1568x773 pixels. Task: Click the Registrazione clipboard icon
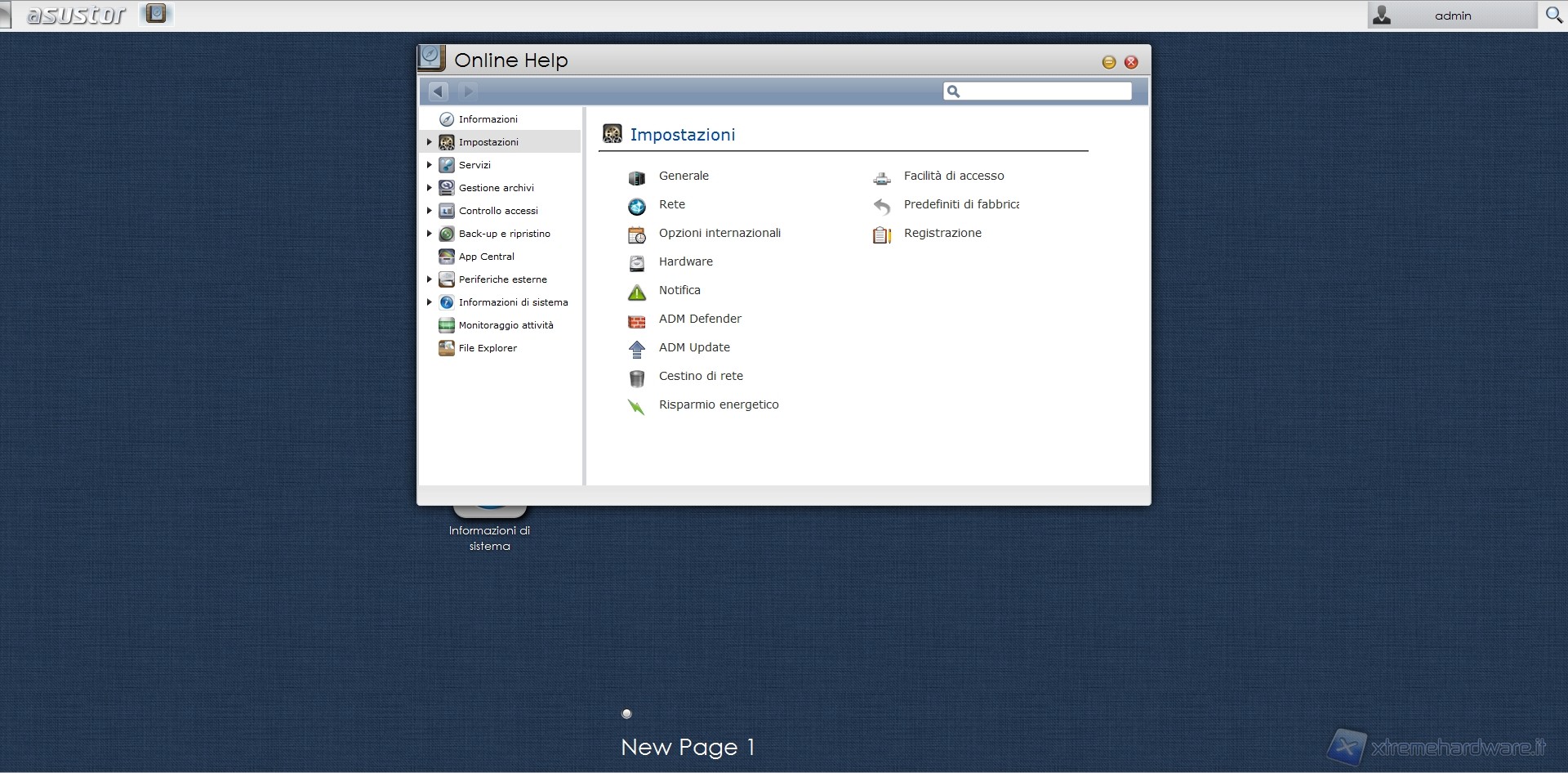(881, 235)
